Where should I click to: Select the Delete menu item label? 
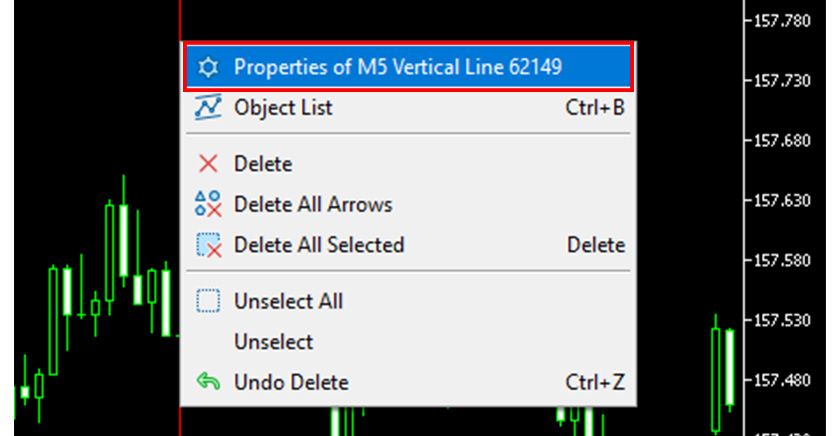click(x=263, y=163)
